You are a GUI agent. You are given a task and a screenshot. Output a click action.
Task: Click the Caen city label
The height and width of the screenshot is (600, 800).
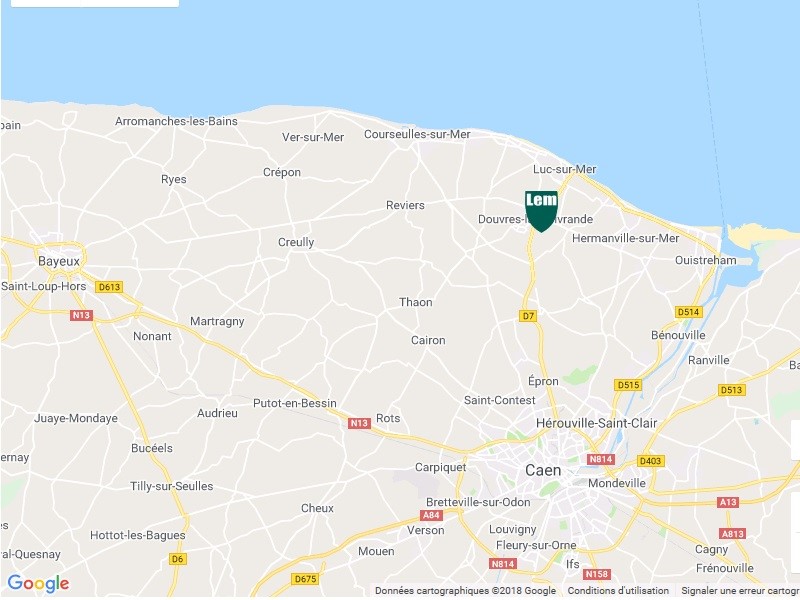(x=543, y=470)
